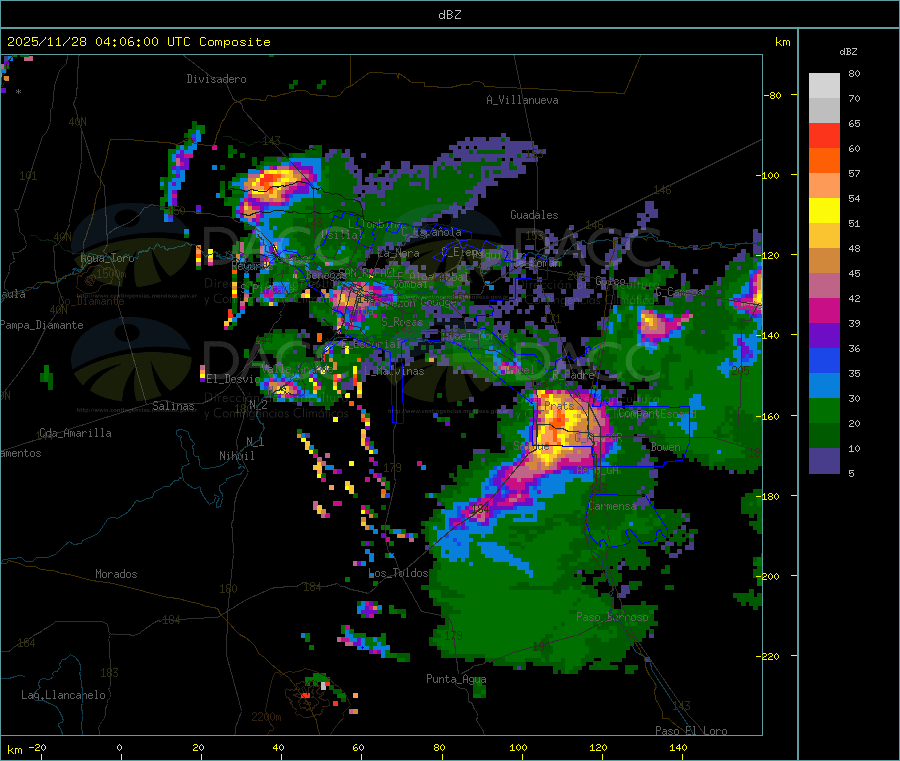The image size is (900, 761).
Task: Click the 'Paso_Barroso' place label
Action: pos(612,617)
